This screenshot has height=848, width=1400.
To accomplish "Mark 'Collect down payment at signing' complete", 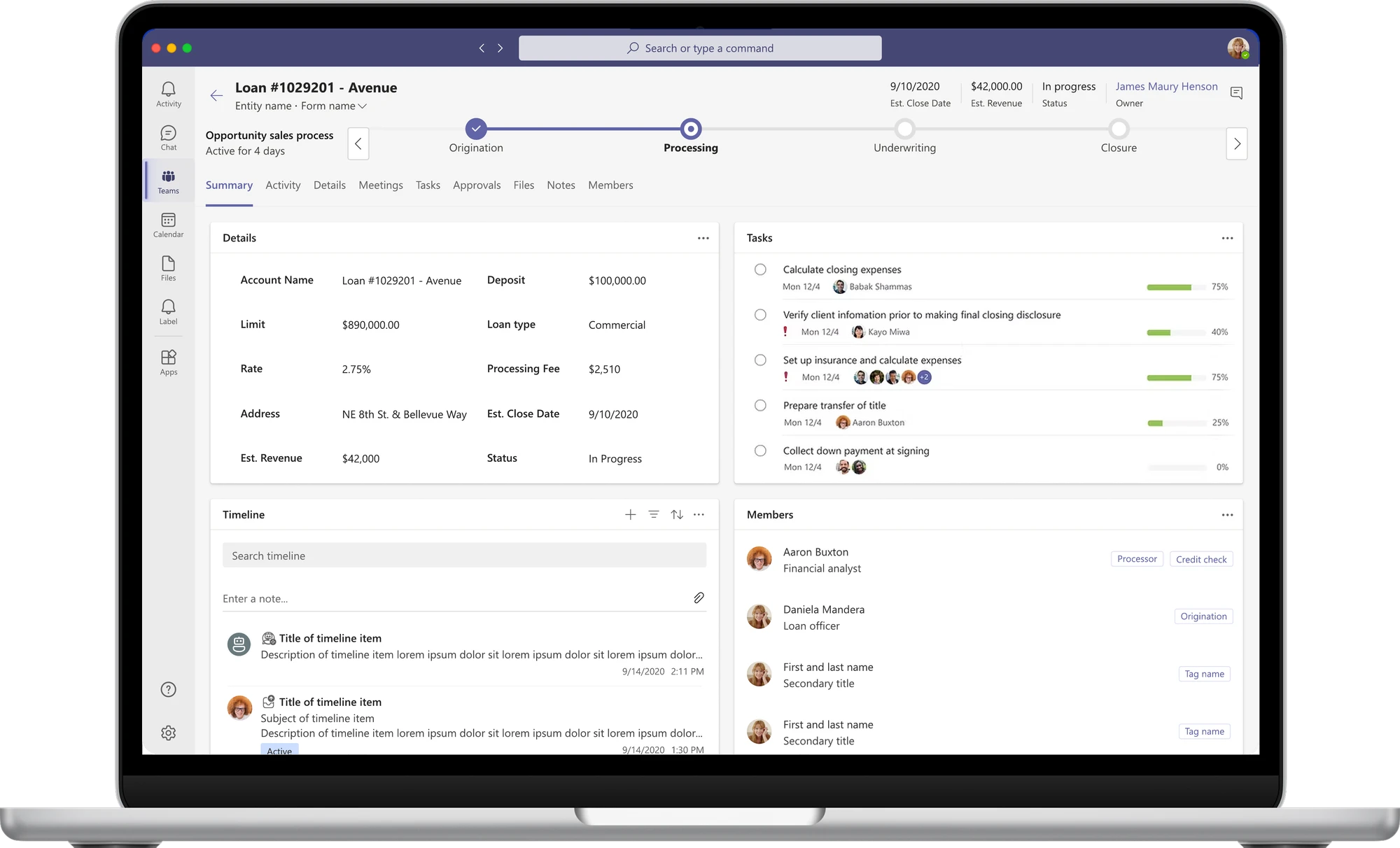I will [760, 451].
